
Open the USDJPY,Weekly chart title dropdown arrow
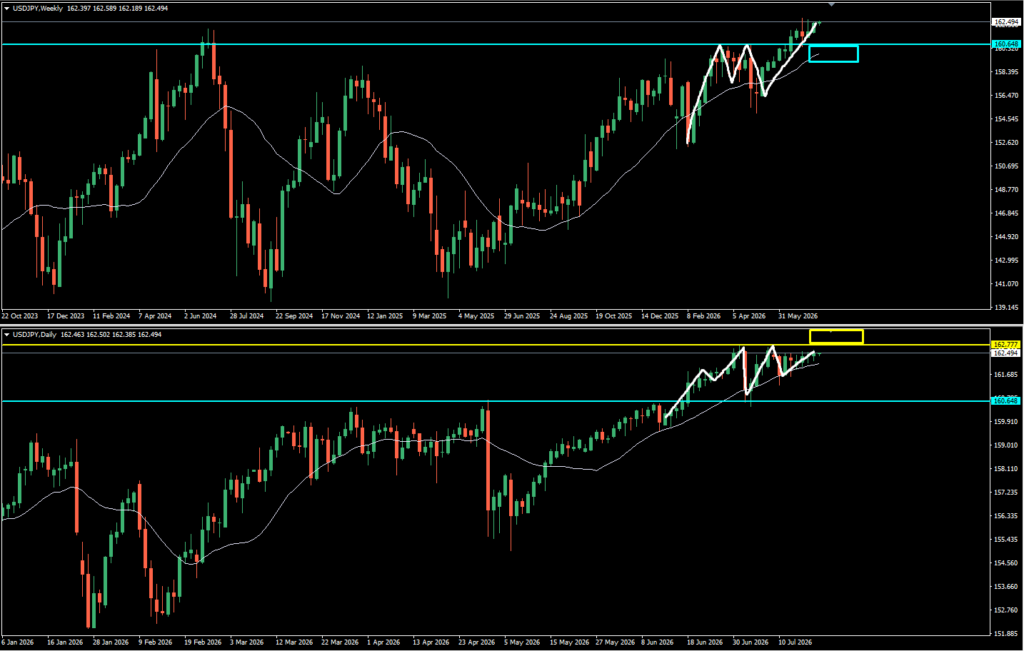(x=7, y=8)
